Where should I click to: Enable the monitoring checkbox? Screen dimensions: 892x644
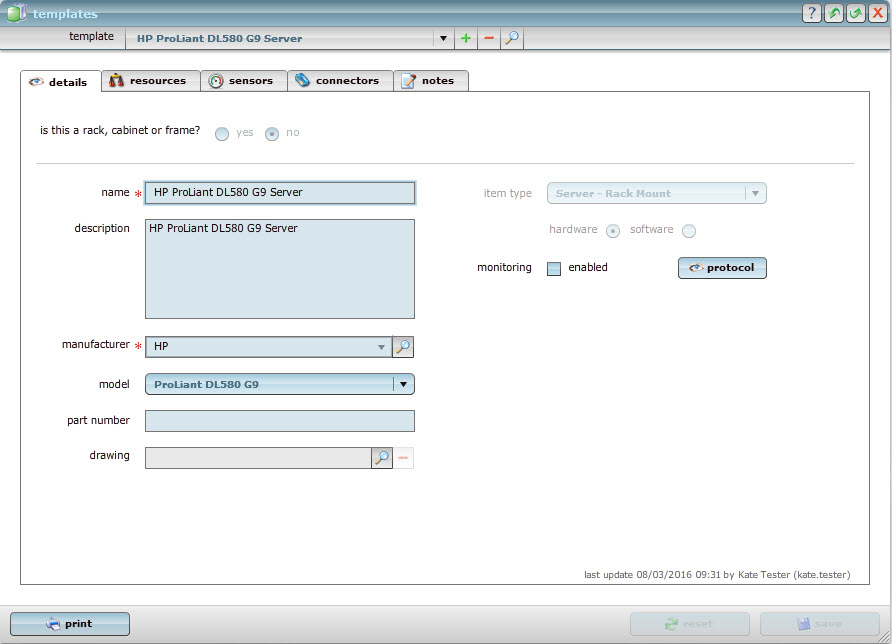[x=554, y=268]
